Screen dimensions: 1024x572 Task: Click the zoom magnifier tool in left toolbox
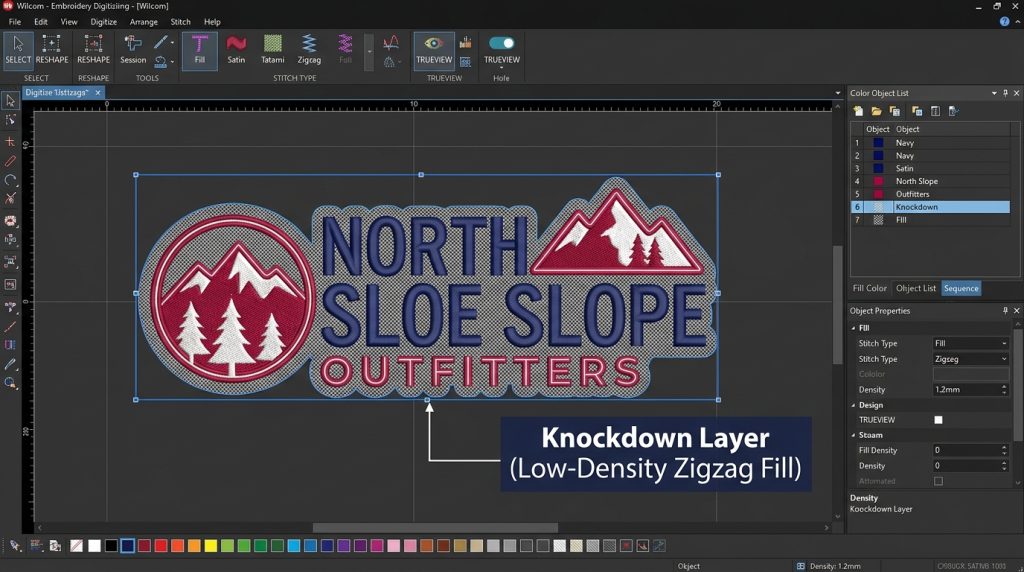10,383
